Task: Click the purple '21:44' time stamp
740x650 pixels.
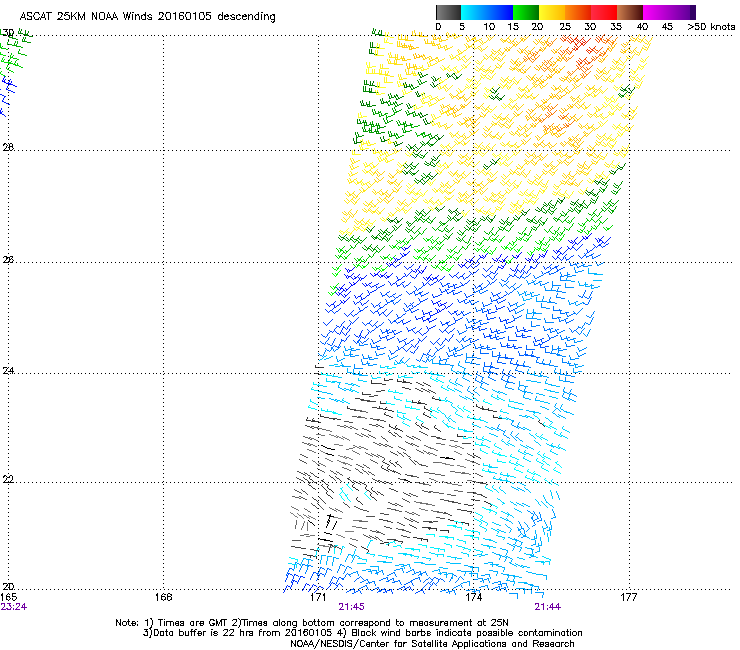Action: pyautogui.click(x=547, y=607)
